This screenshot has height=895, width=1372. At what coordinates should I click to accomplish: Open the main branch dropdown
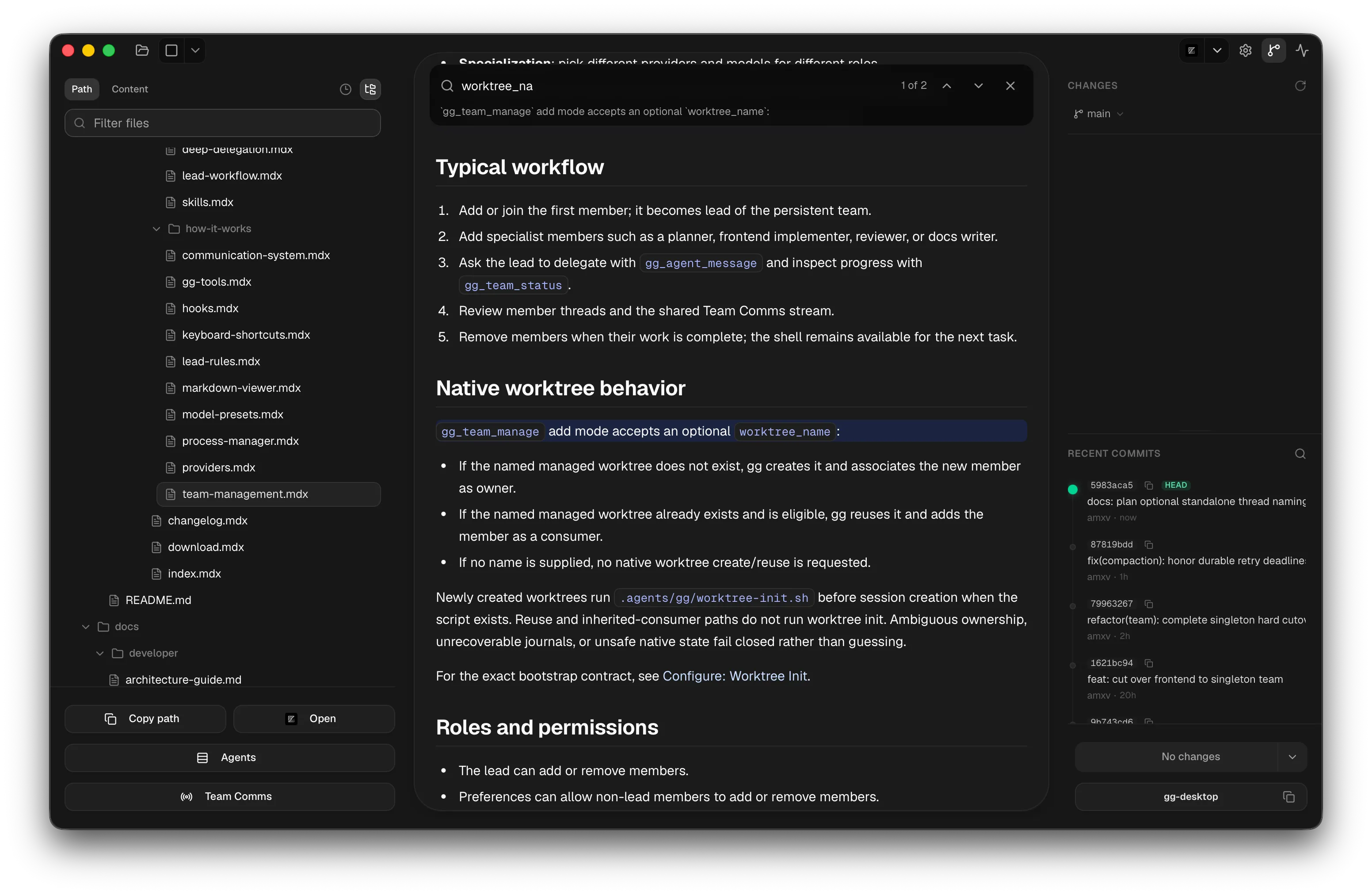coord(1099,114)
